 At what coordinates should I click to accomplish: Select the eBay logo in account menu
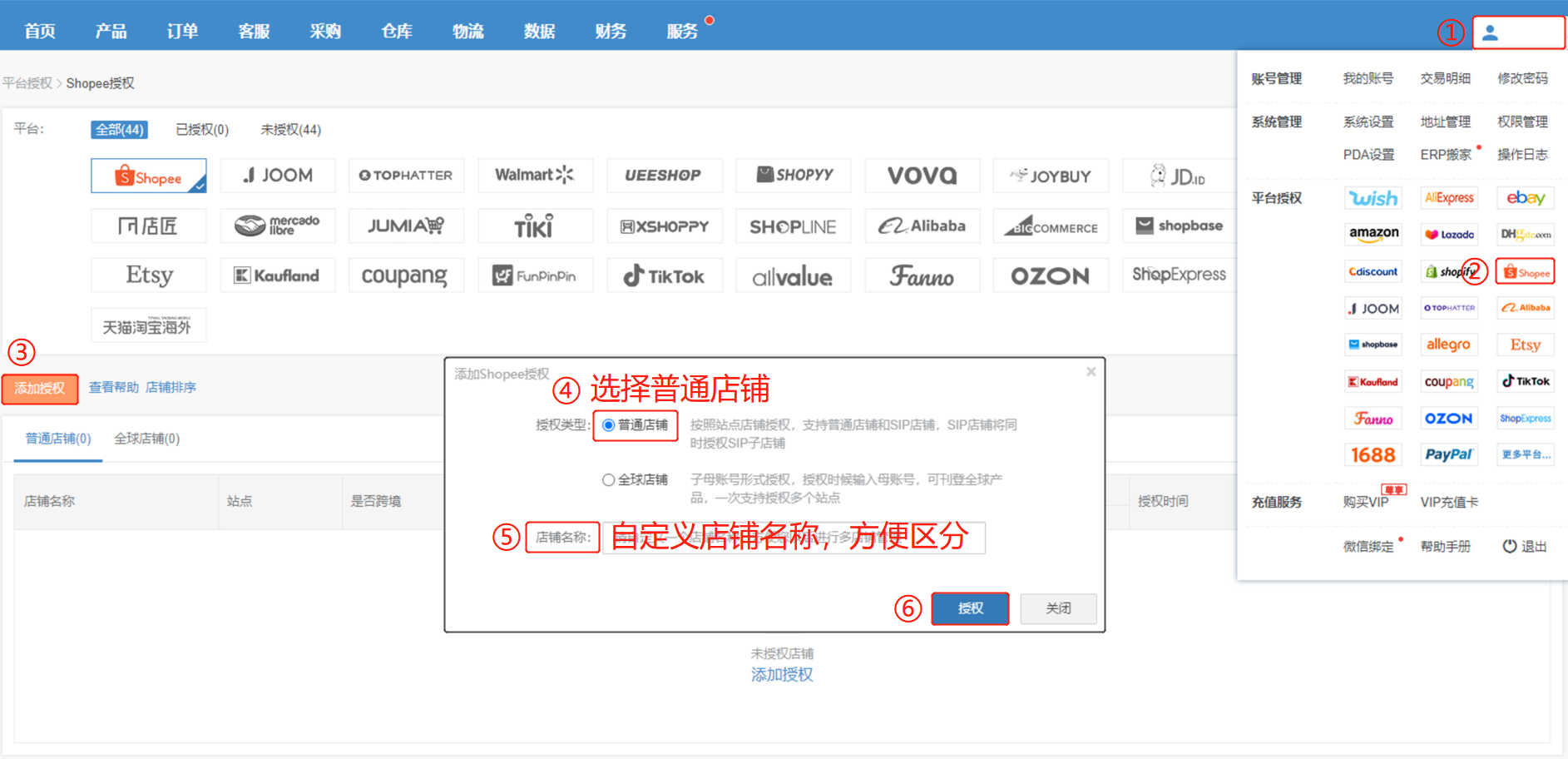tap(1525, 198)
